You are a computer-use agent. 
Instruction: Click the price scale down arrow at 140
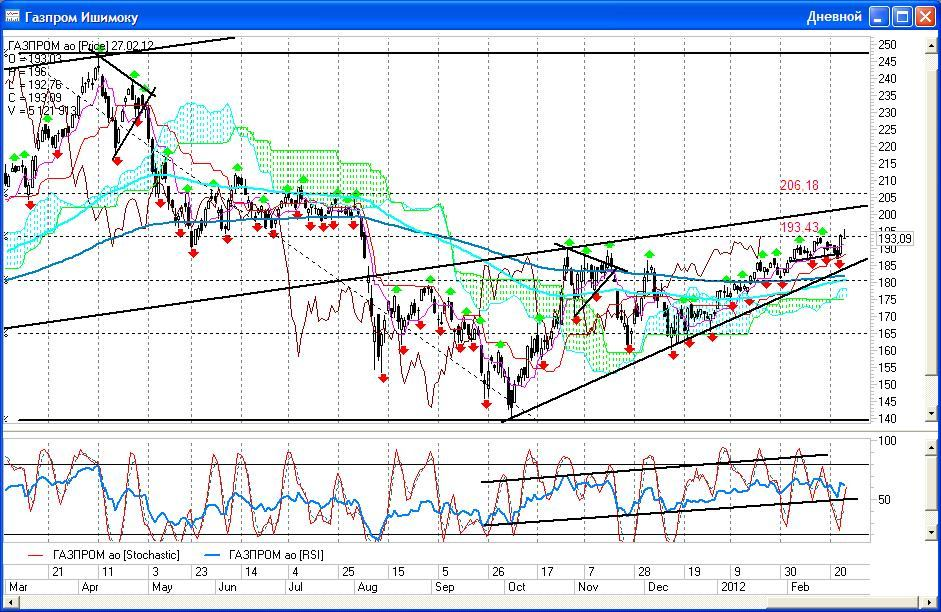[931, 413]
